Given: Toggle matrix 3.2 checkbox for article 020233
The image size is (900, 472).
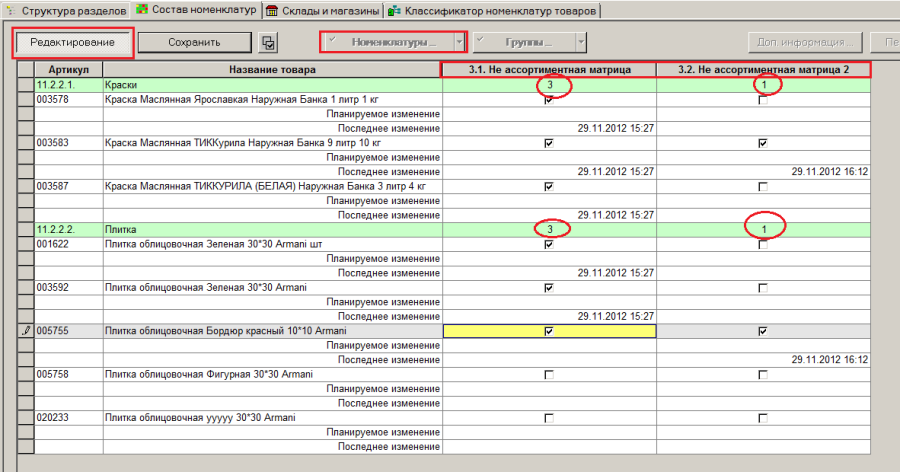Looking at the screenshot, I should coord(763,418).
